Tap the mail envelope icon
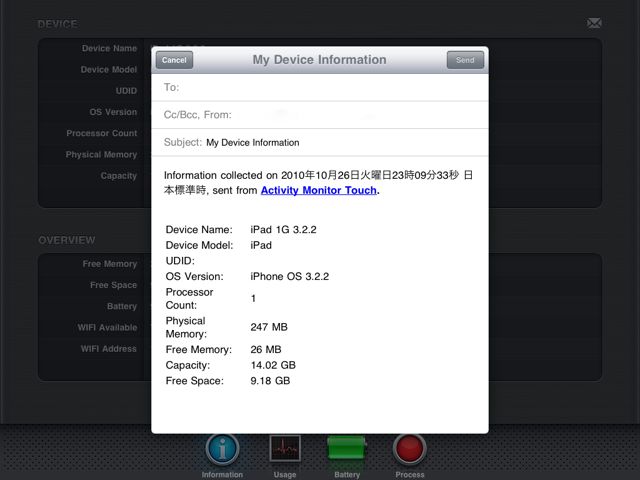The height and width of the screenshot is (480, 640). point(594,23)
